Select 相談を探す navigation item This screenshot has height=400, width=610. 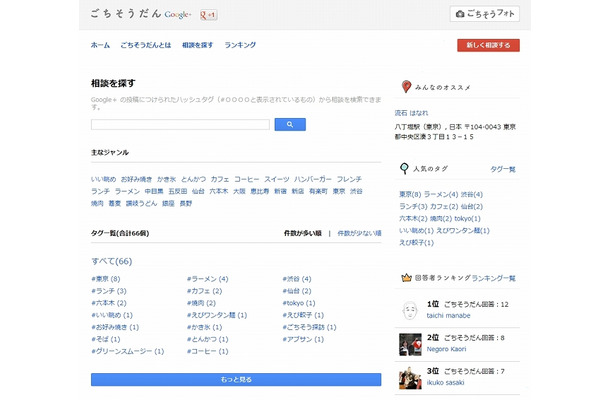tap(198, 45)
